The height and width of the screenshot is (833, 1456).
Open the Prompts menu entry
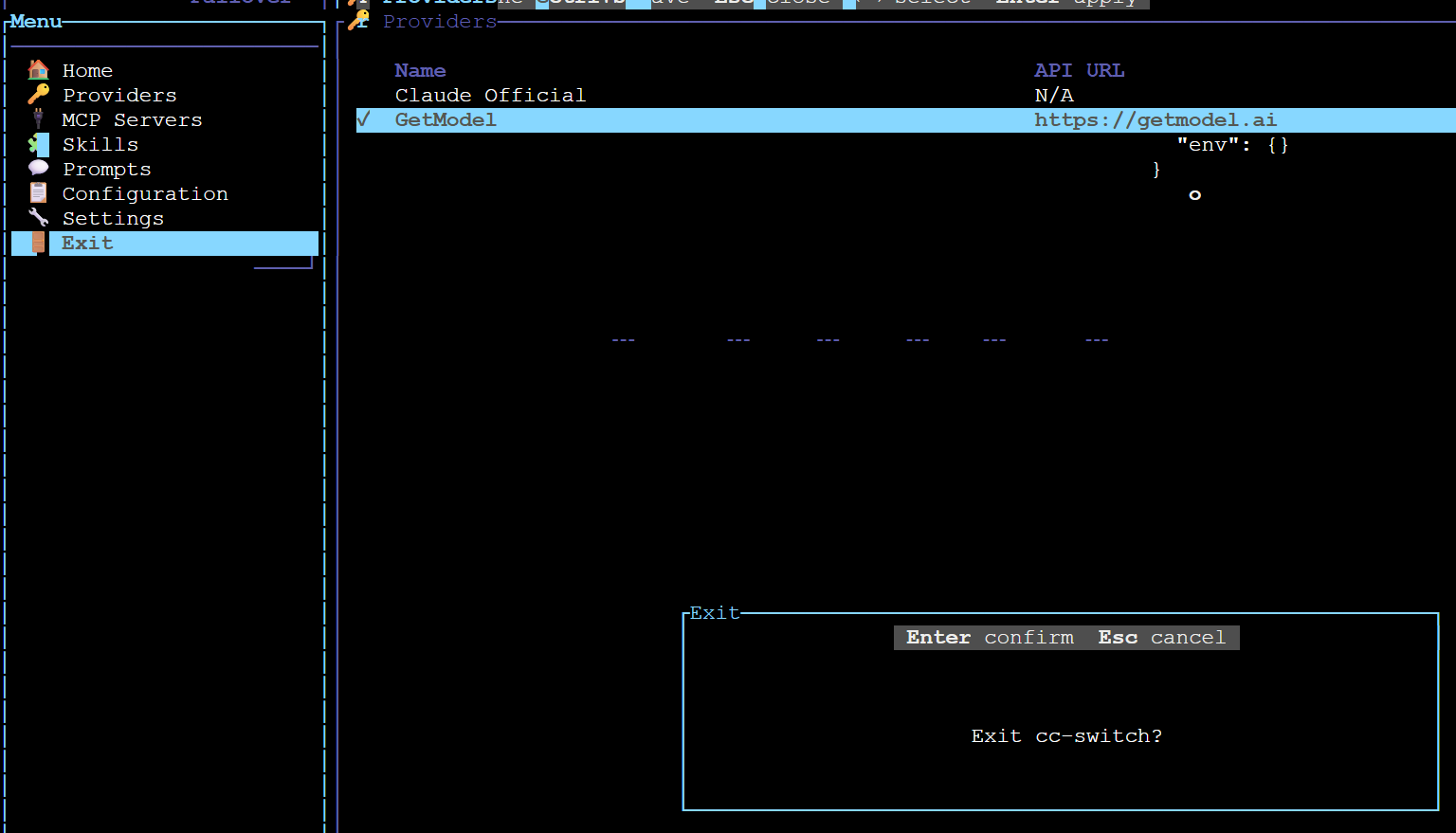coord(107,169)
